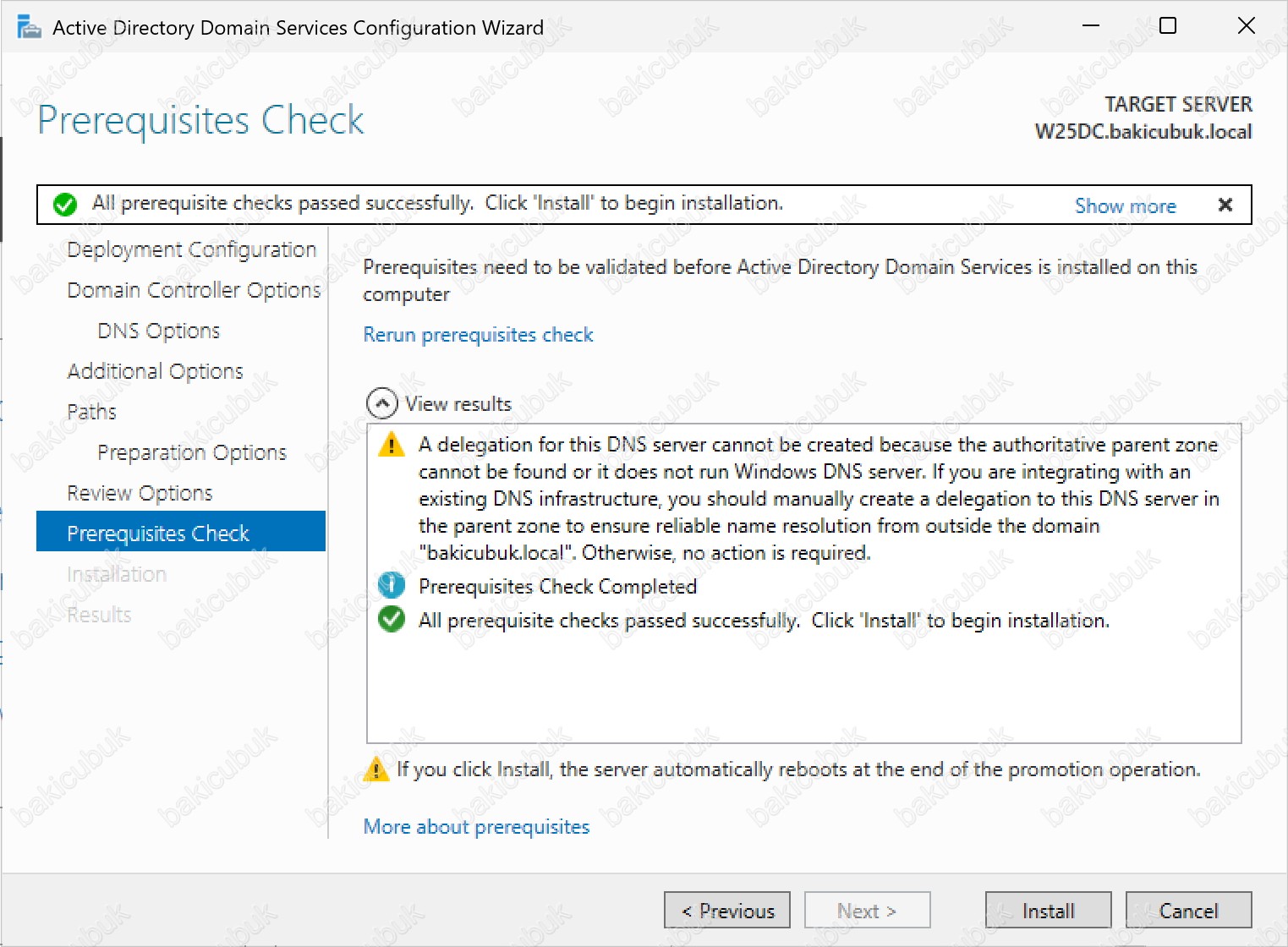Screen dimensions: 1288x947
Task: Click the disabled Installation step
Action: 117,574
